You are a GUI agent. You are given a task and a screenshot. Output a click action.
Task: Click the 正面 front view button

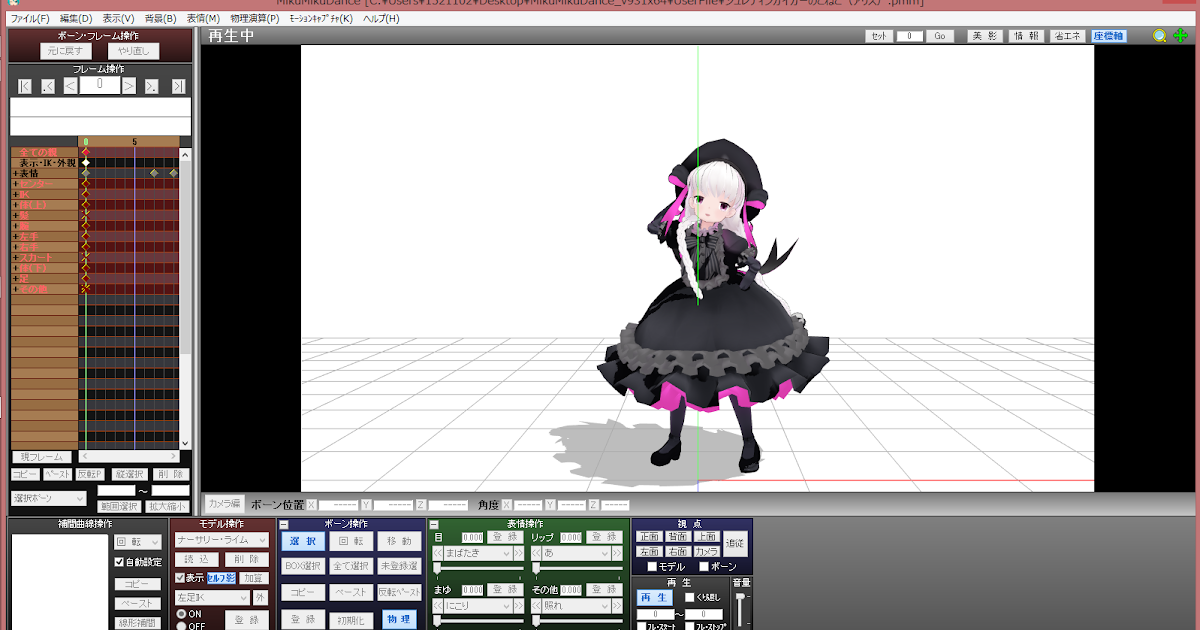tap(649, 537)
